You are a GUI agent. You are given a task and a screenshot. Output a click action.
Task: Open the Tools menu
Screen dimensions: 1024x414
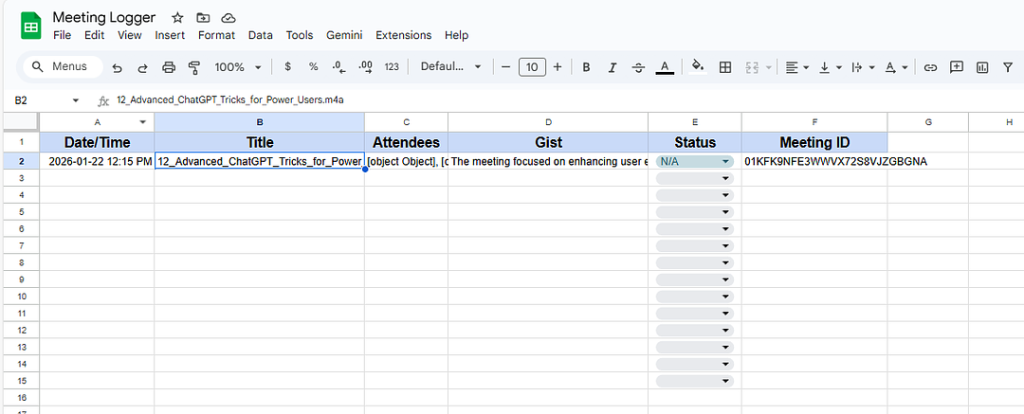(x=300, y=35)
